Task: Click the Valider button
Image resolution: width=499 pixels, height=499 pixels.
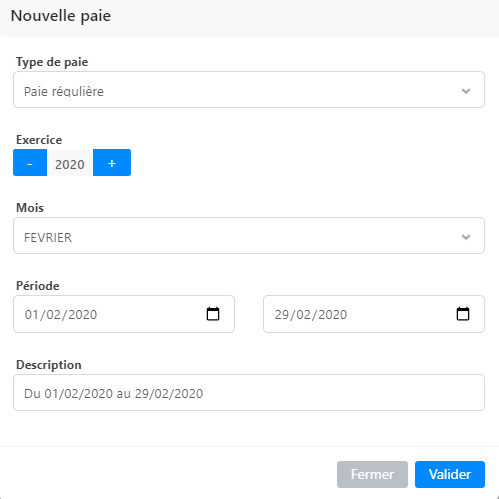Action: pos(450,474)
